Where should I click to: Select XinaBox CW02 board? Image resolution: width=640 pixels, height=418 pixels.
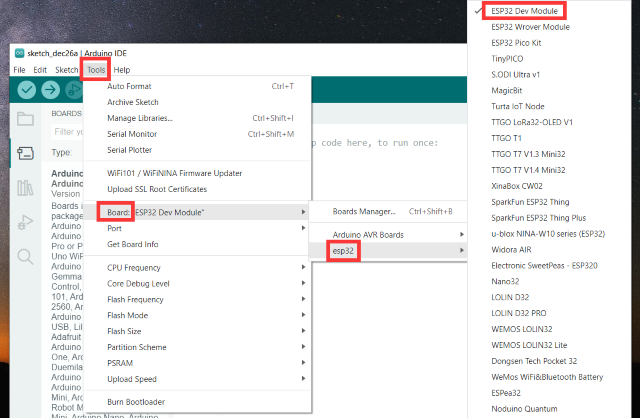click(x=549, y=186)
